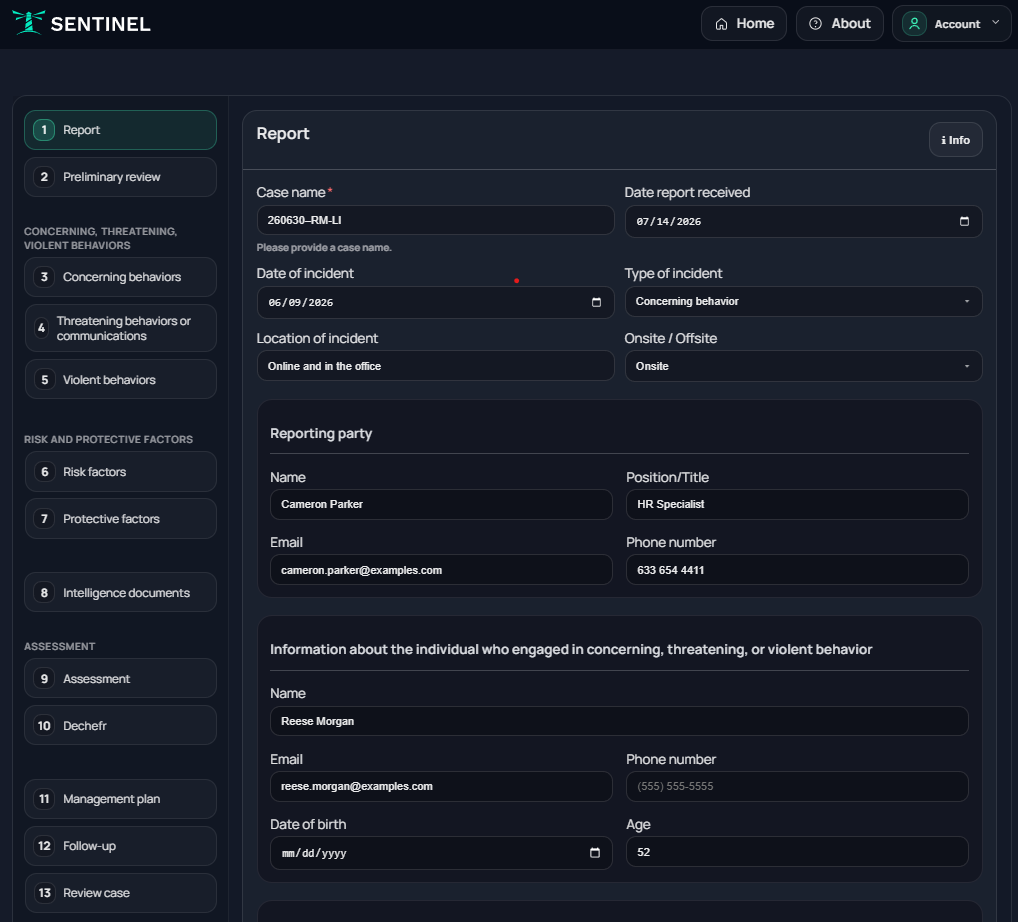
Task: Click step number 1 badge for Report
Action: [x=44, y=130]
